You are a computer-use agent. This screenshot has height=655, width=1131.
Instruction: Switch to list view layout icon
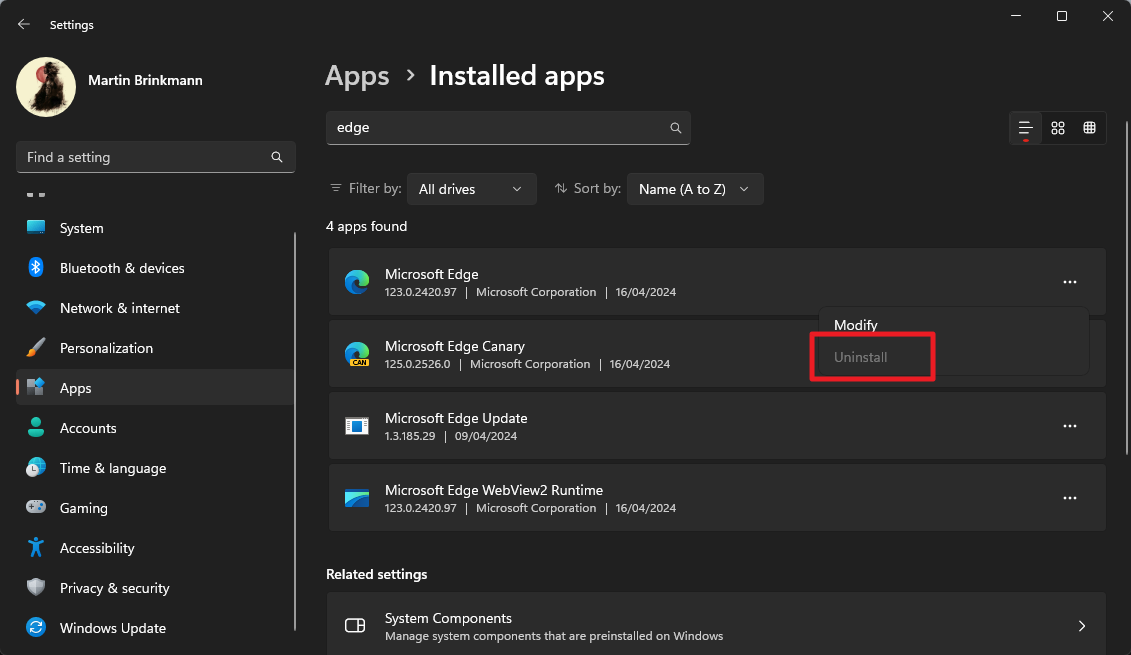[1025, 128]
